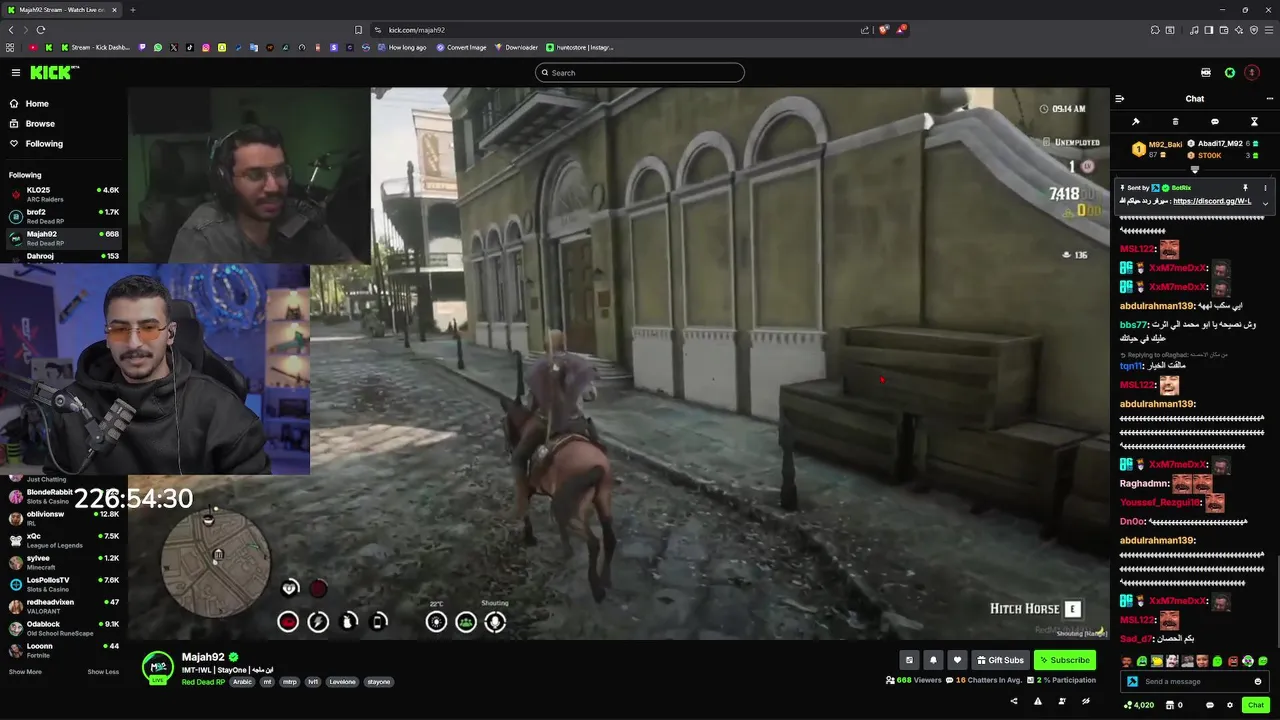Image resolution: width=1280 pixels, height=720 pixels.
Task: Open brof2 channel in following list
Action: tap(62, 216)
